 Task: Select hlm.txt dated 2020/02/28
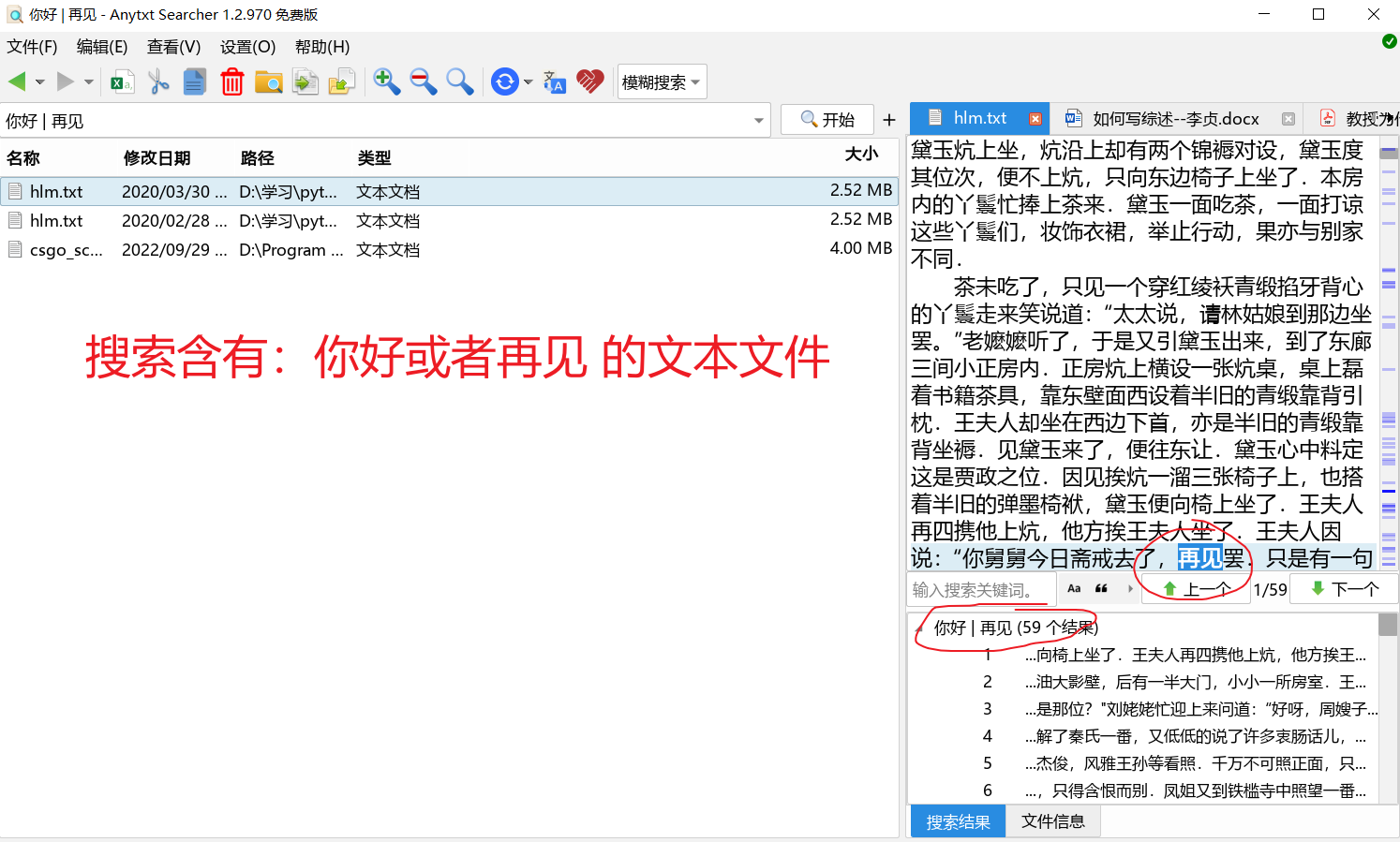[450, 220]
